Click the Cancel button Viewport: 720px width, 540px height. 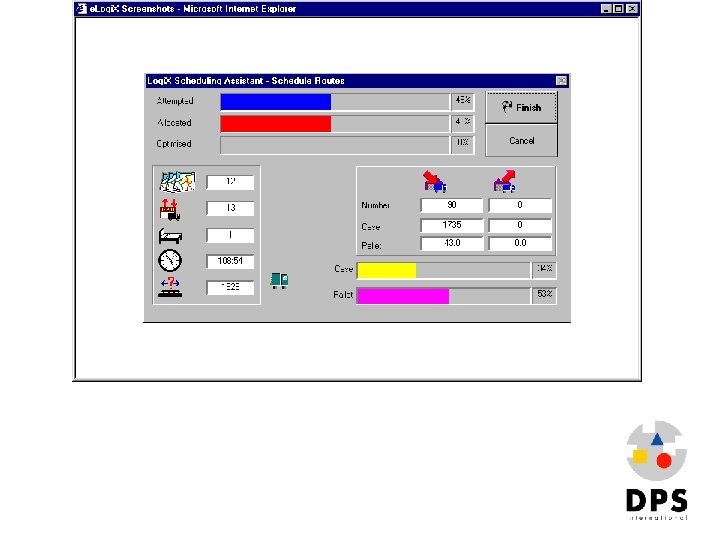pyautogui.click(x=521, y=141)
